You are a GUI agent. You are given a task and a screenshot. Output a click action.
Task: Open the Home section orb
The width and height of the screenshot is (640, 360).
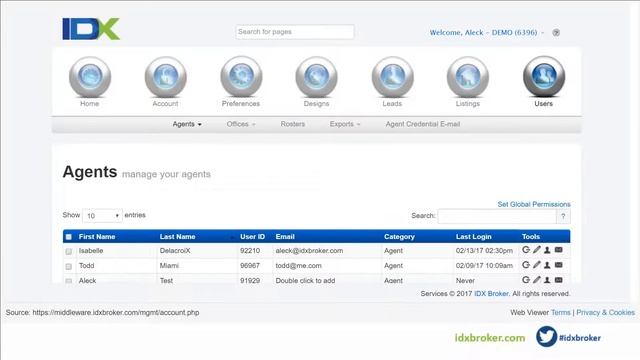[x=90, y=77]
